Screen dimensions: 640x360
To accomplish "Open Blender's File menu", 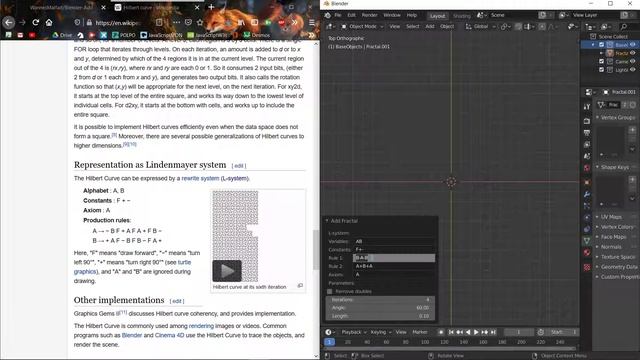I will (338, 16).
